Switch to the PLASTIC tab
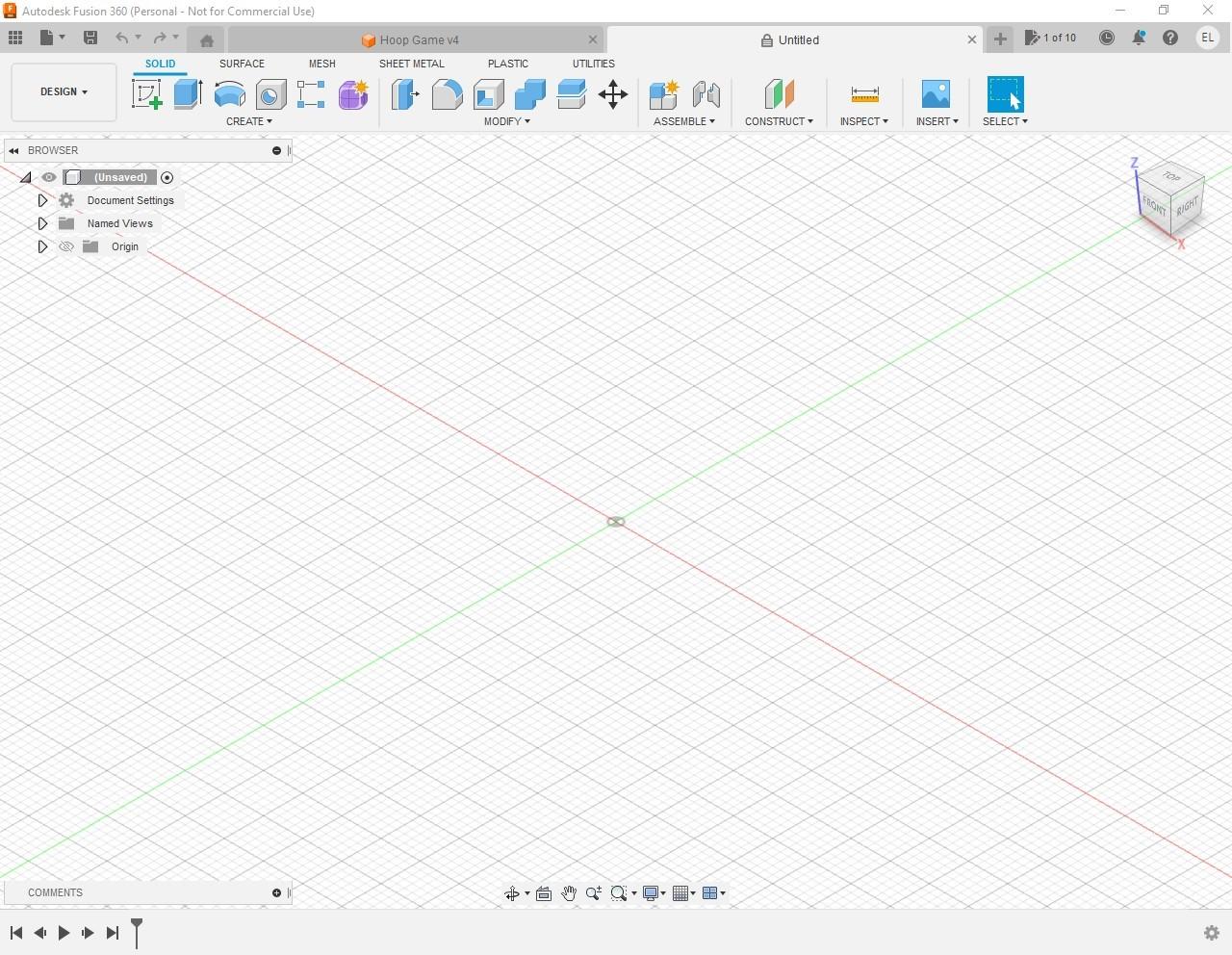This screenshot has width=1232, height=955. [x=508, y=64]
